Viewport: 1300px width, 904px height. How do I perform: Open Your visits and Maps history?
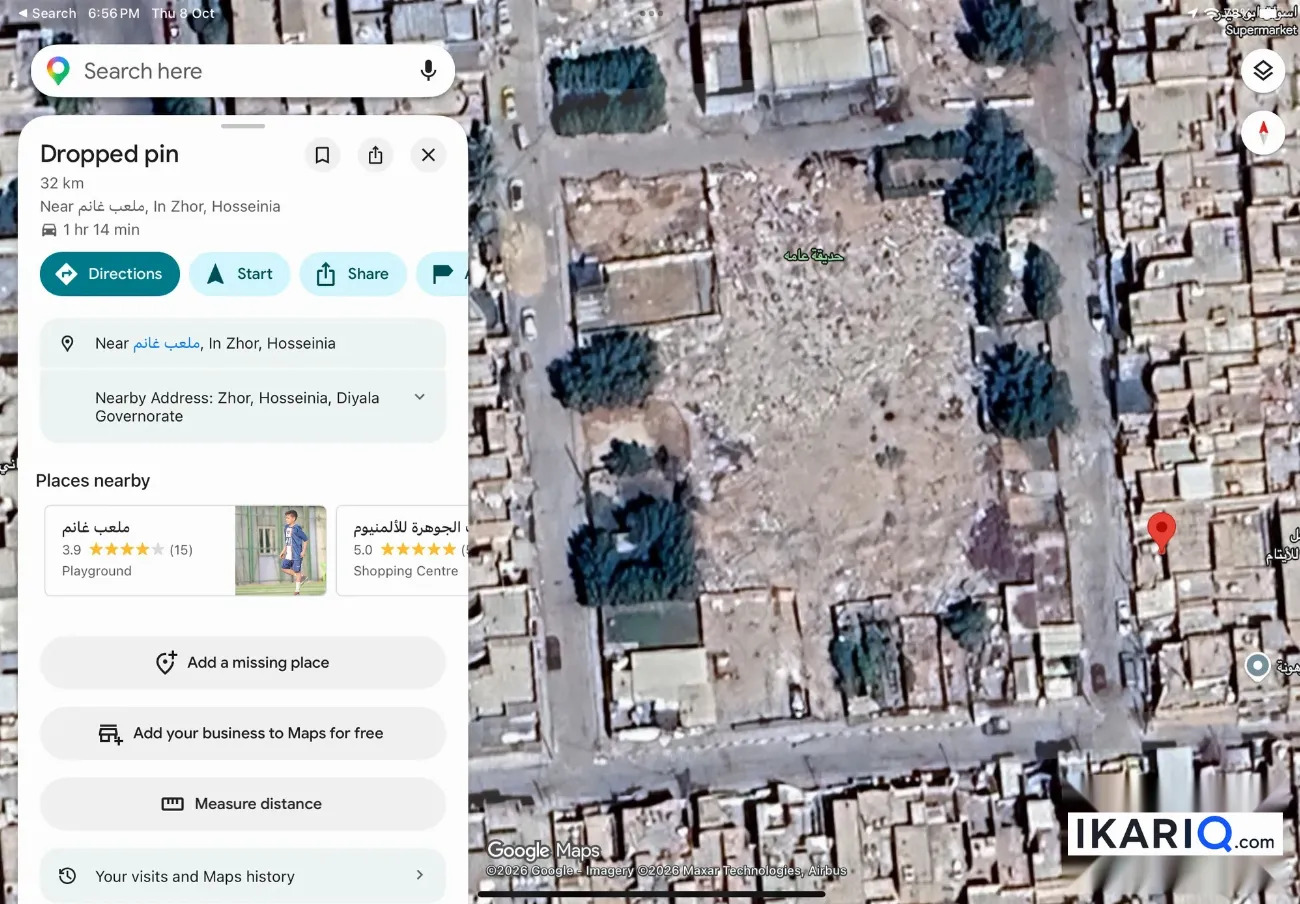(242, 876)
